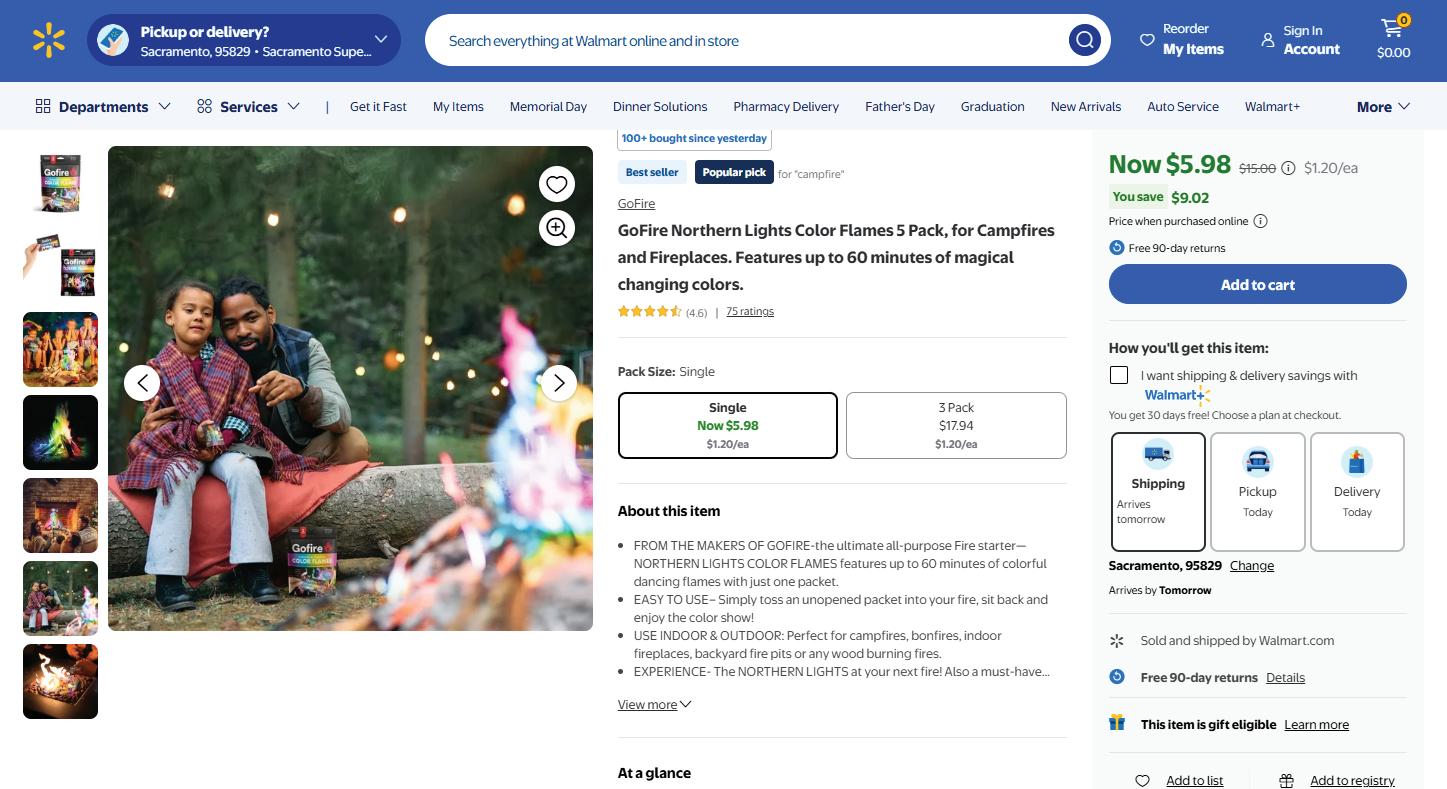Select the indoor fireplace thumbnail
This screenshot has width=1447, height=789.
coord(60,516)
